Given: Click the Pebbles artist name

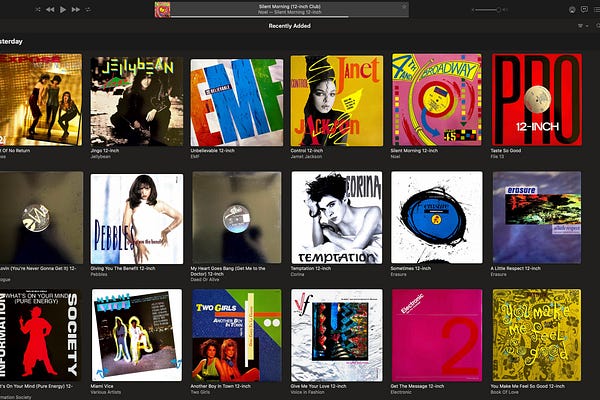Looking at the screenshot, I should pyautogui.click(x=99, y=274).
